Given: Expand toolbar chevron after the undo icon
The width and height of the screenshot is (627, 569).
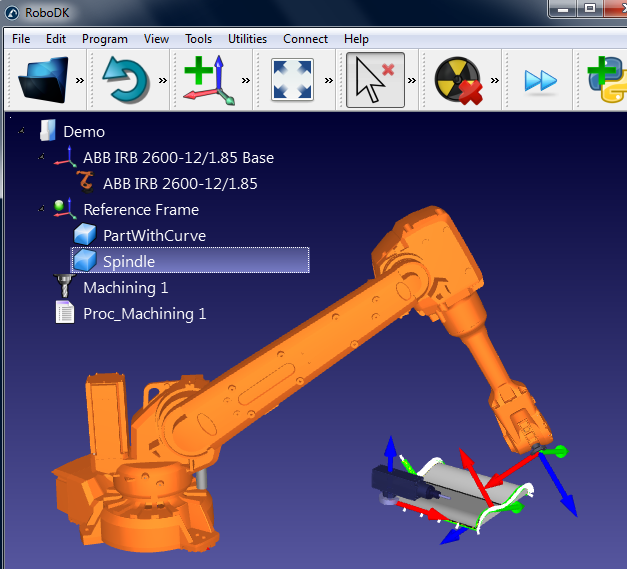Looking at the screenshot, I should tap(163, 81).
